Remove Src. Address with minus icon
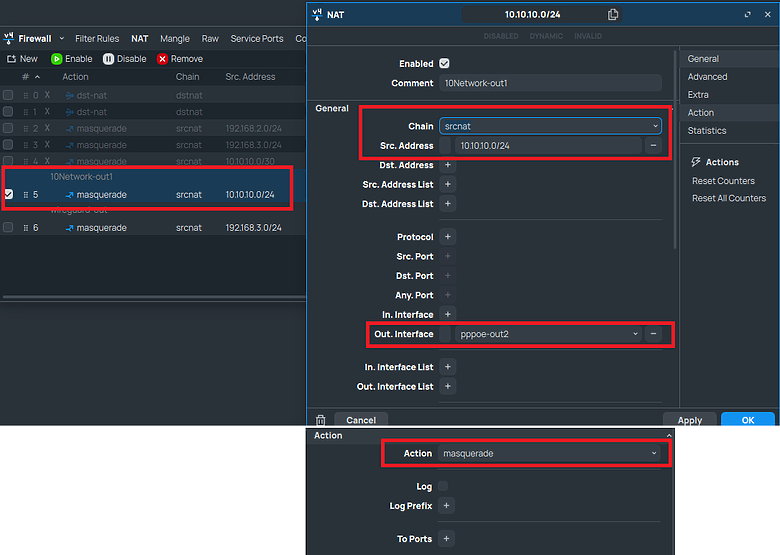Viewport: 780px width, 555px height. pyautogui.click(x=653, y=146)
